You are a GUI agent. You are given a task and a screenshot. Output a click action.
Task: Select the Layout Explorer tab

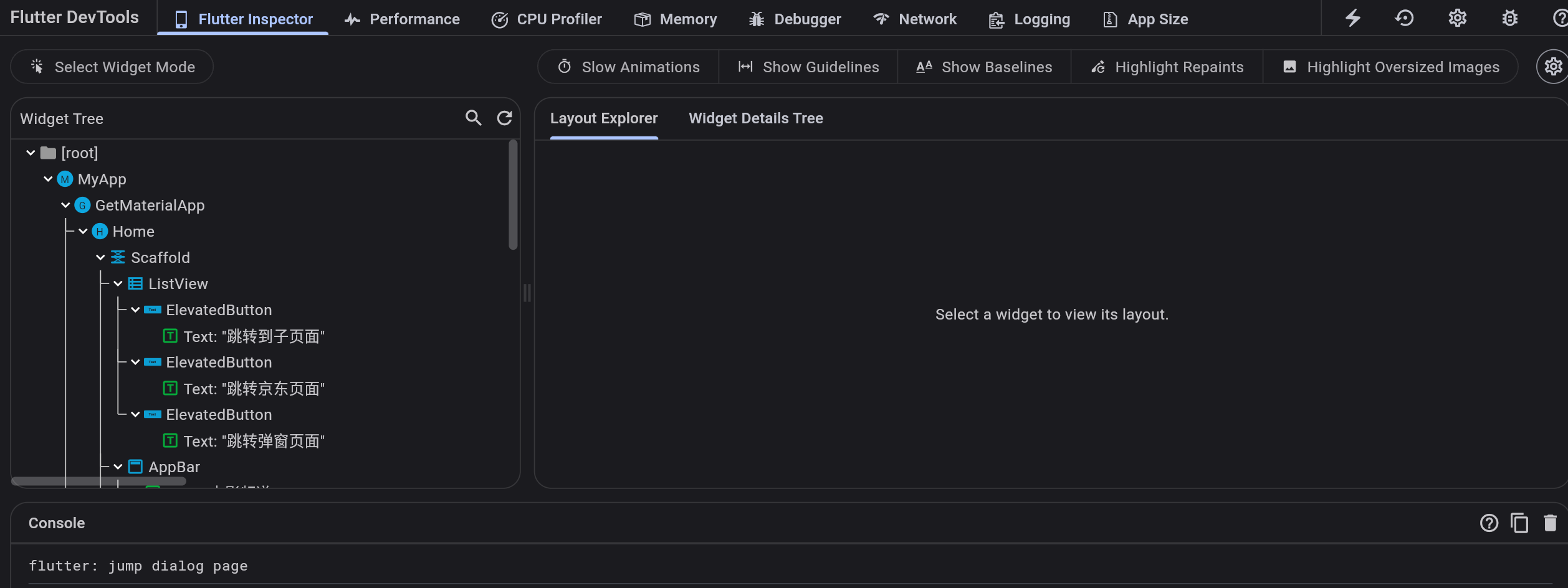tap(604, 118)
